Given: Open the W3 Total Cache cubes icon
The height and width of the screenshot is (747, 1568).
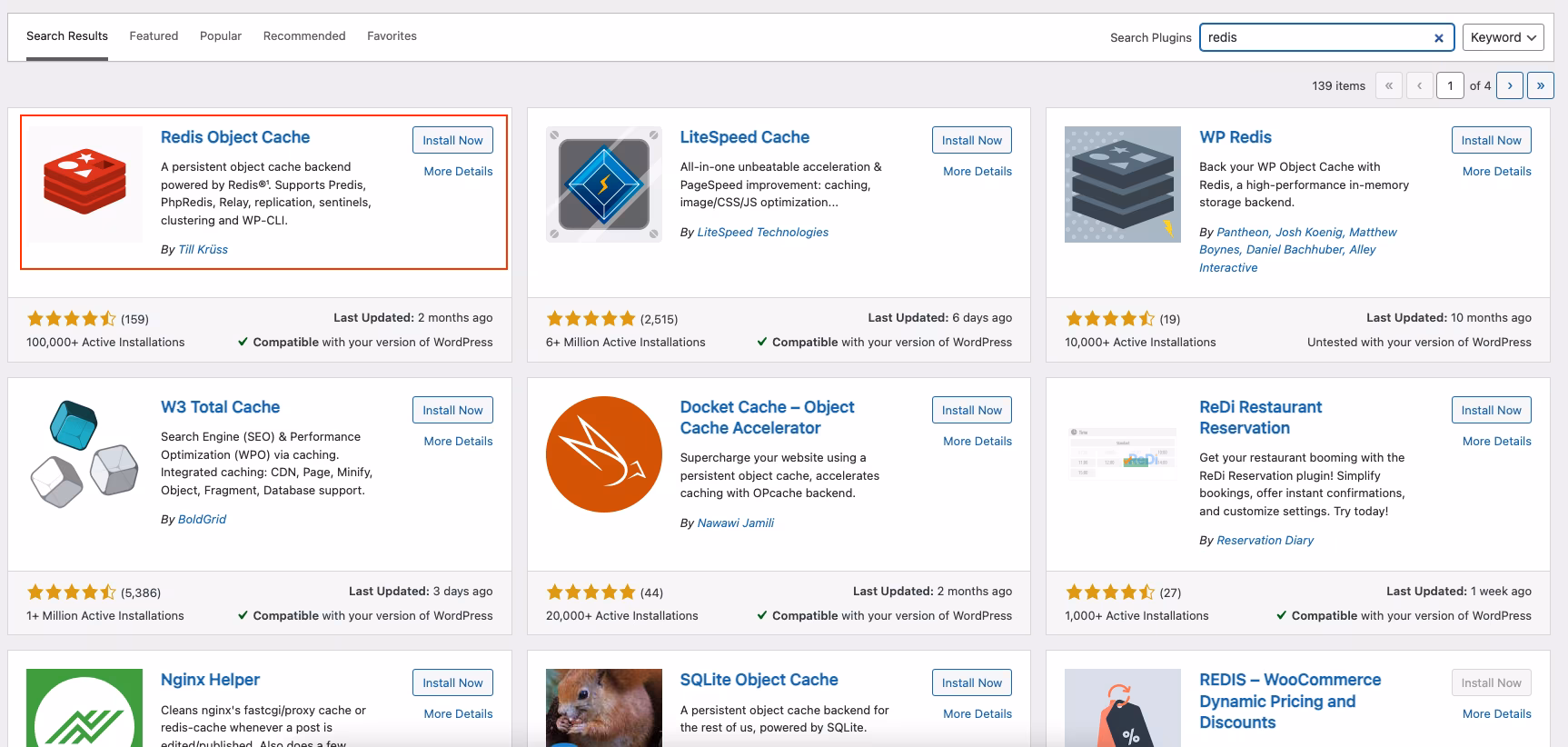Looking at the screenshot, I should pos(84,454).
